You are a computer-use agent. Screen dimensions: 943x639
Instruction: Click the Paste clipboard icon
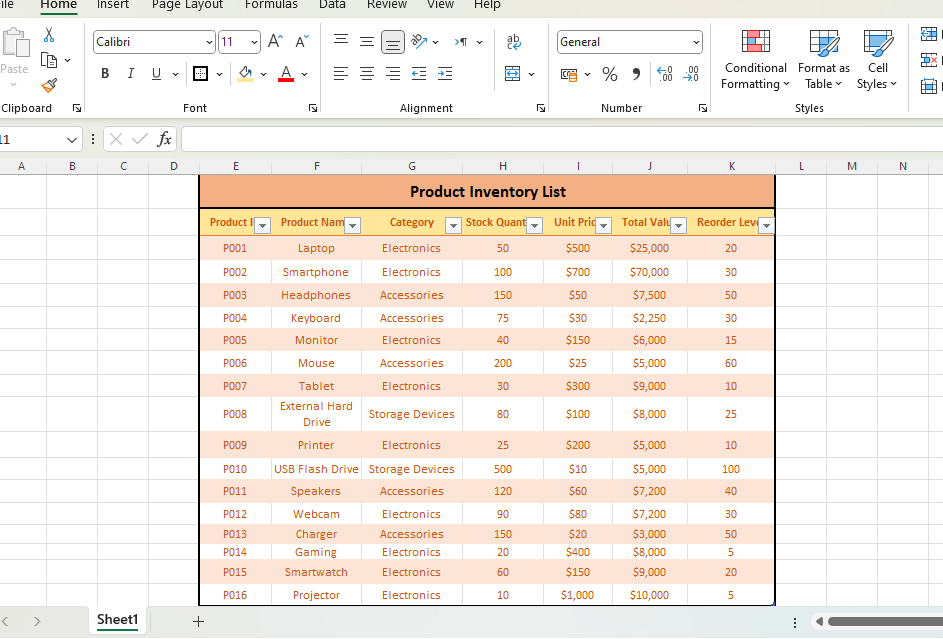tap(14, 44)
